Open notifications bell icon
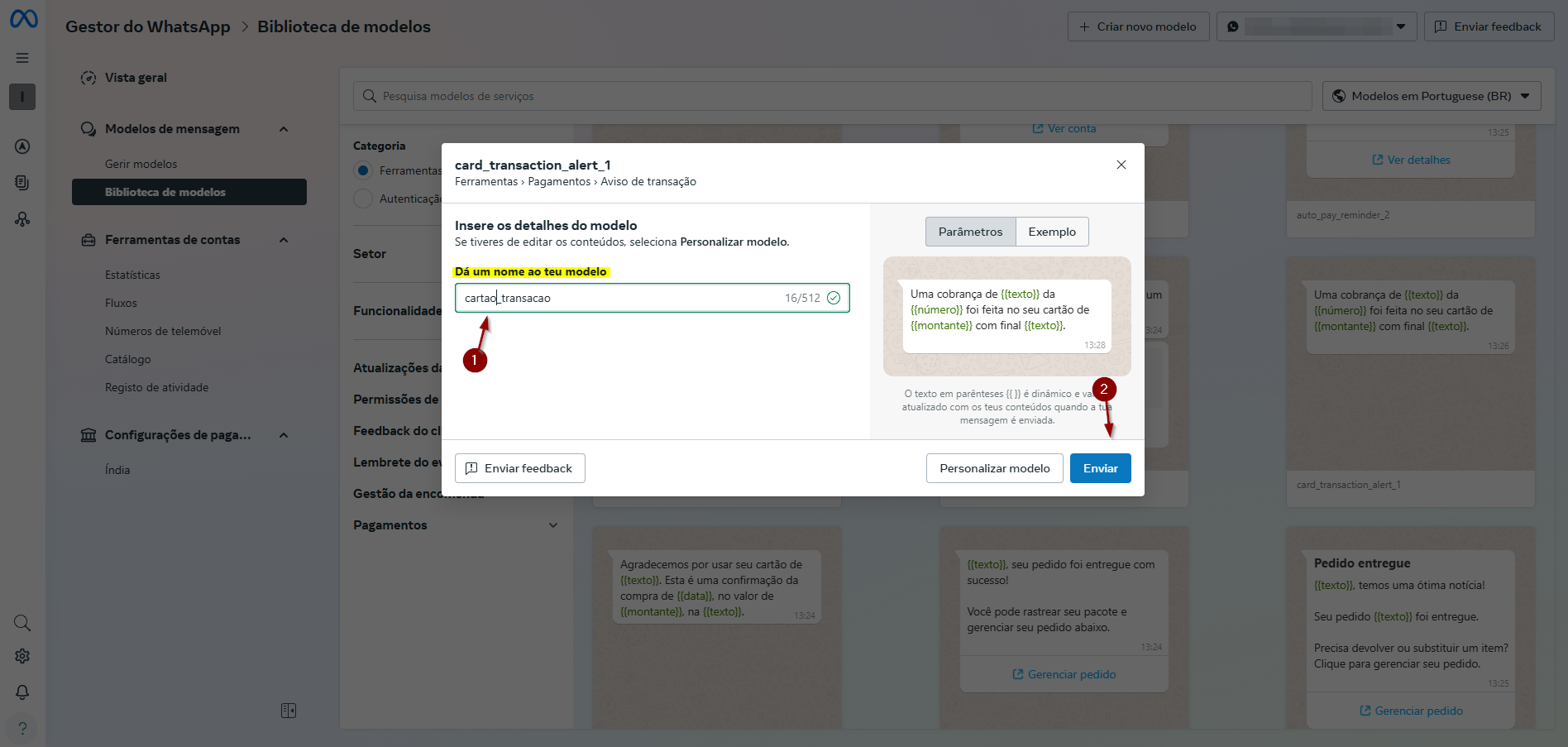 (x=22, y=692)
